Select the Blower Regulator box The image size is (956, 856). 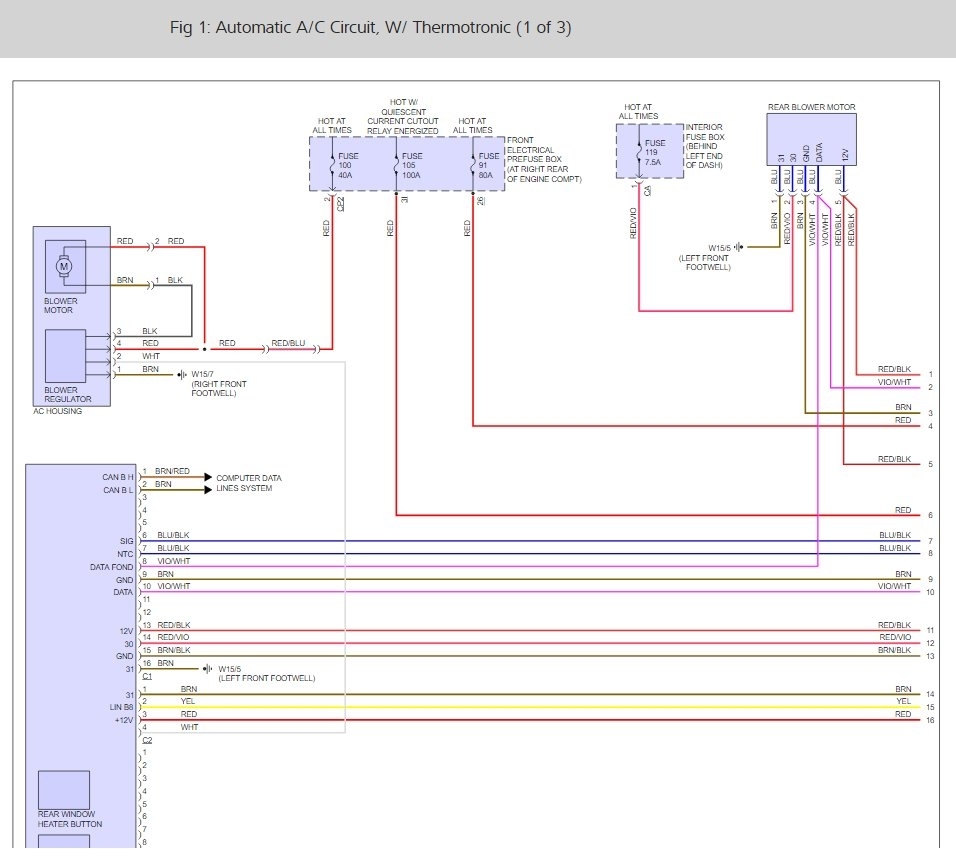[x=65, y=355]
